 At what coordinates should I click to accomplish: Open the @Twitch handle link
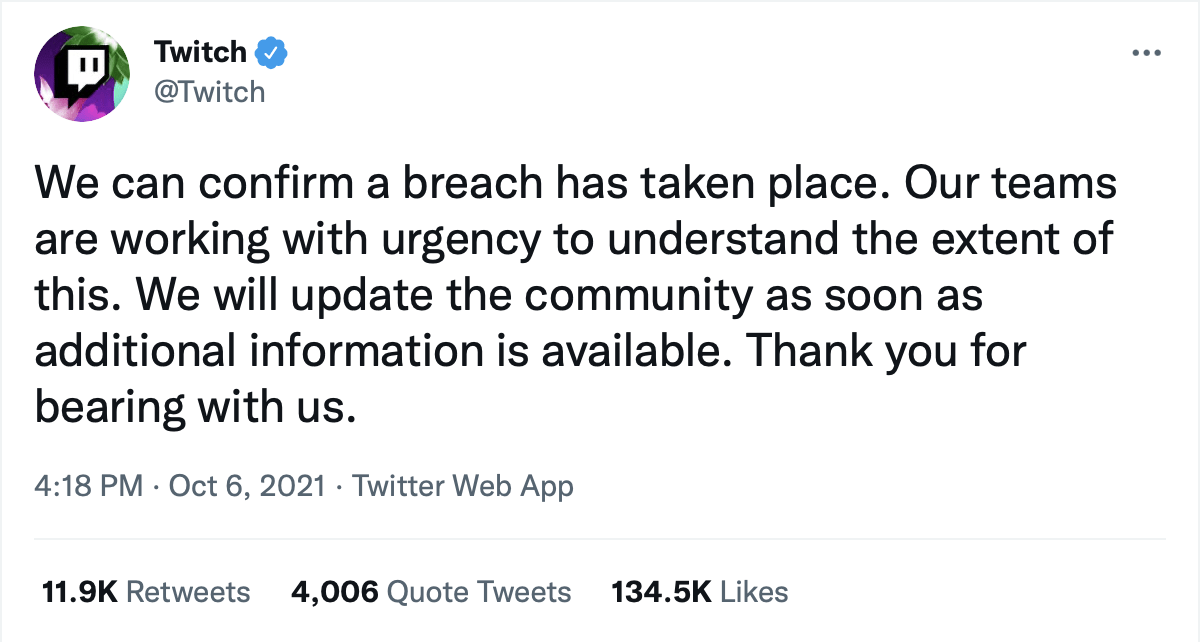point(210,91)
